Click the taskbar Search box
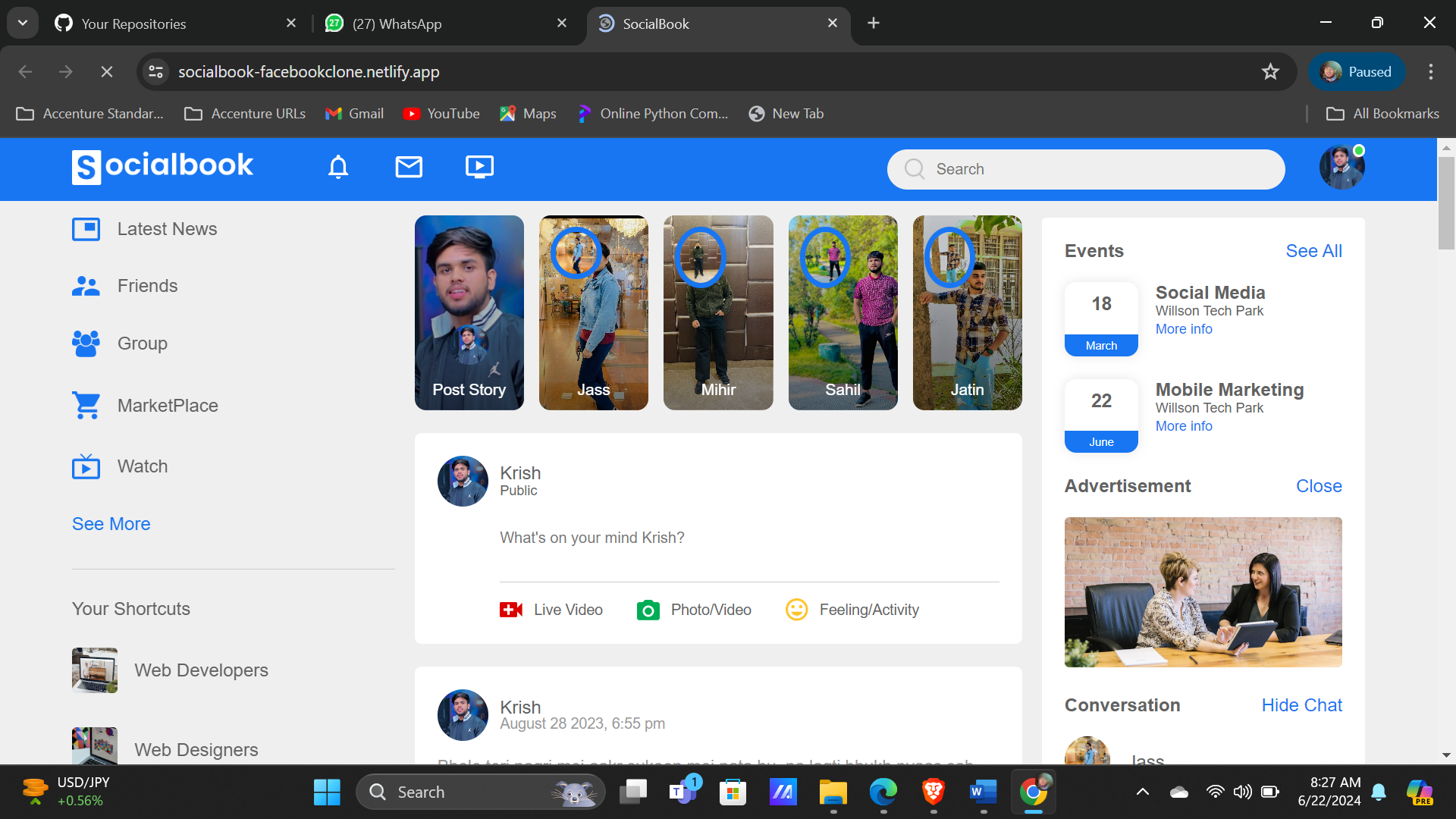Viewport: 1456px width, 819px height. pyautogui.click(x=480, y=792)
